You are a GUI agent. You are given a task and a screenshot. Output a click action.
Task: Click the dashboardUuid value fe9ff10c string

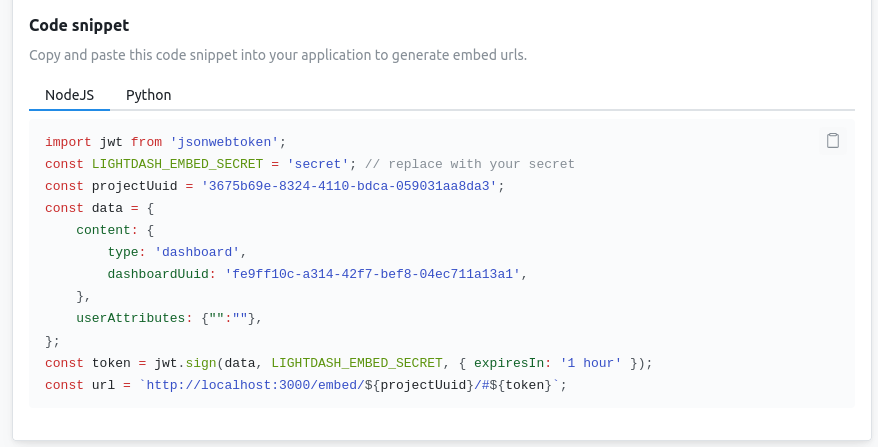(372, 274)
